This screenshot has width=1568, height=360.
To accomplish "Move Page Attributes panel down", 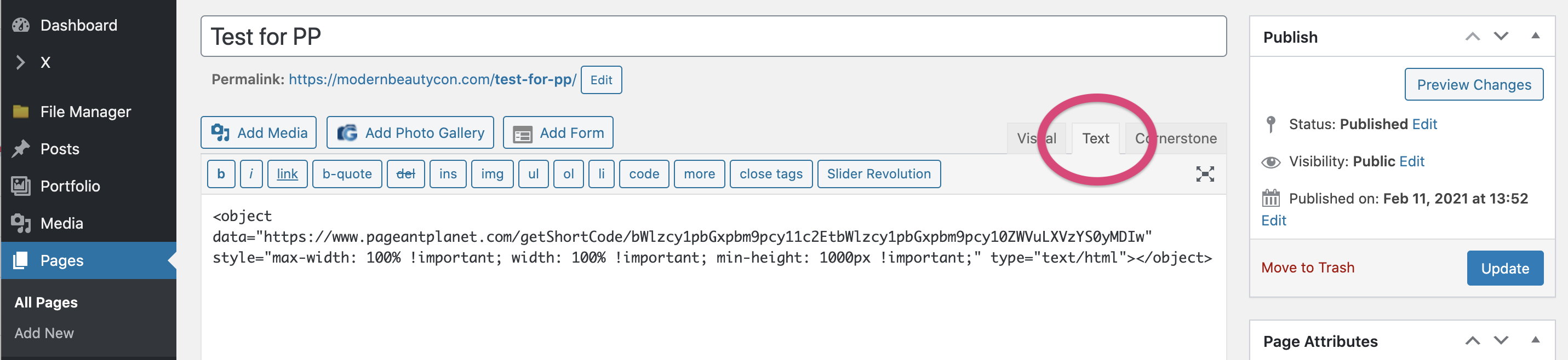I will (1501, 340).
